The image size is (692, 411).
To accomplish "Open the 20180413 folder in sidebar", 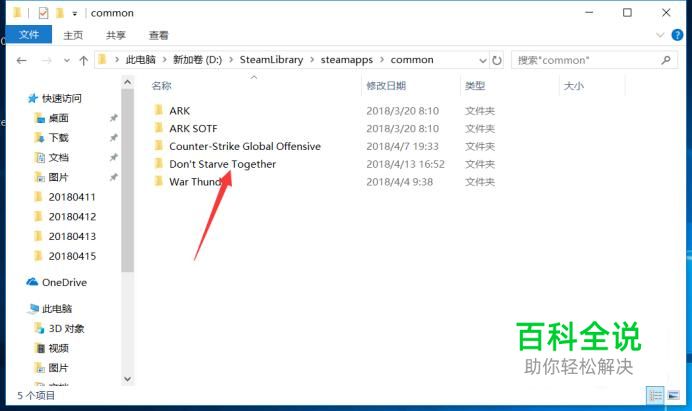I will [x=72, y=237].
